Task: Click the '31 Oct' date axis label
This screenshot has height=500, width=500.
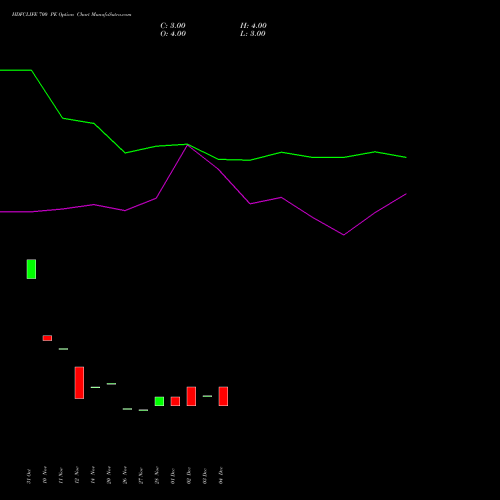Action: (29, 476)
